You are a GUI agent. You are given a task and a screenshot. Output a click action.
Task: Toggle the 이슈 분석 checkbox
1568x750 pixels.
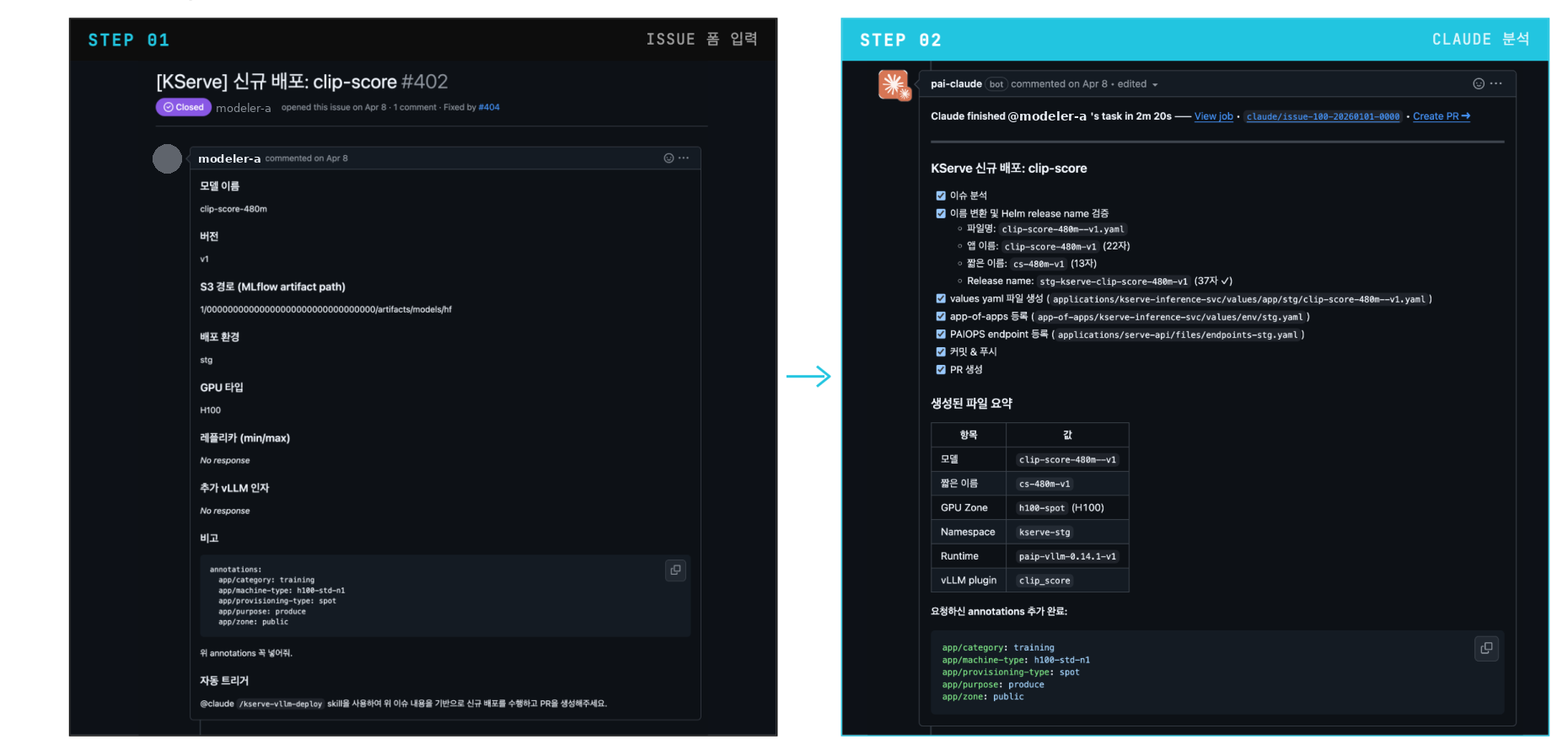click(x=941, y=196)
